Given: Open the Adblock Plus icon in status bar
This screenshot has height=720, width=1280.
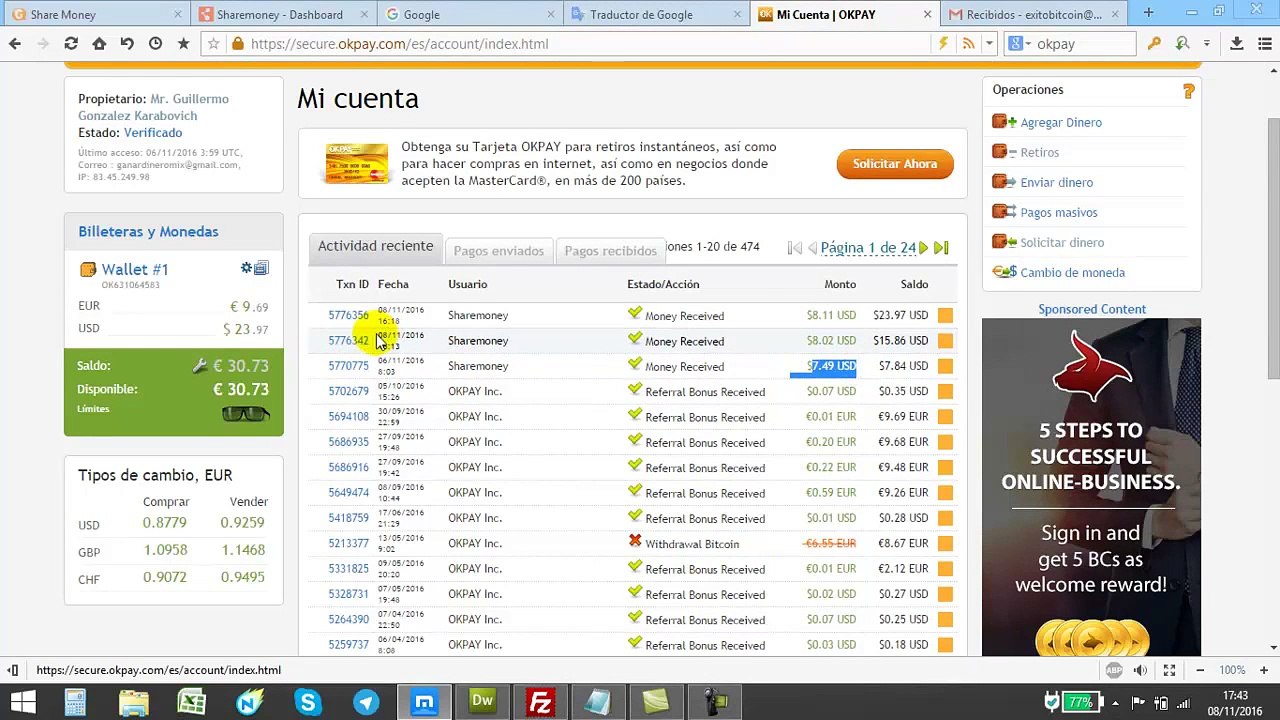Looking at the screenshot, I should (1114, 670).
